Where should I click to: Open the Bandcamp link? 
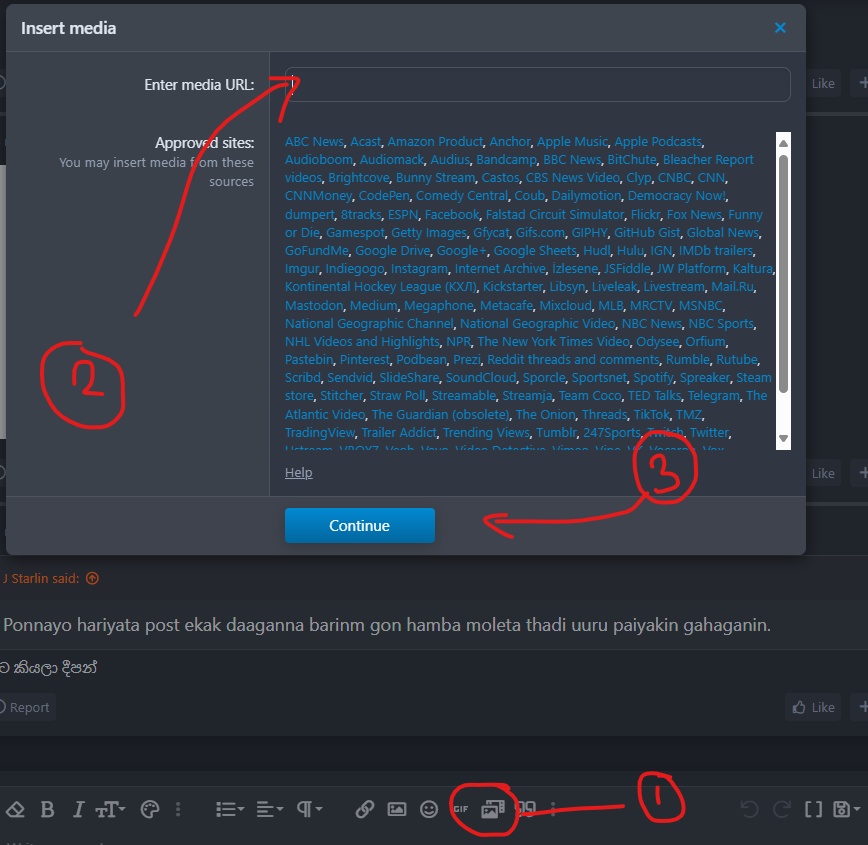[507, 159]
